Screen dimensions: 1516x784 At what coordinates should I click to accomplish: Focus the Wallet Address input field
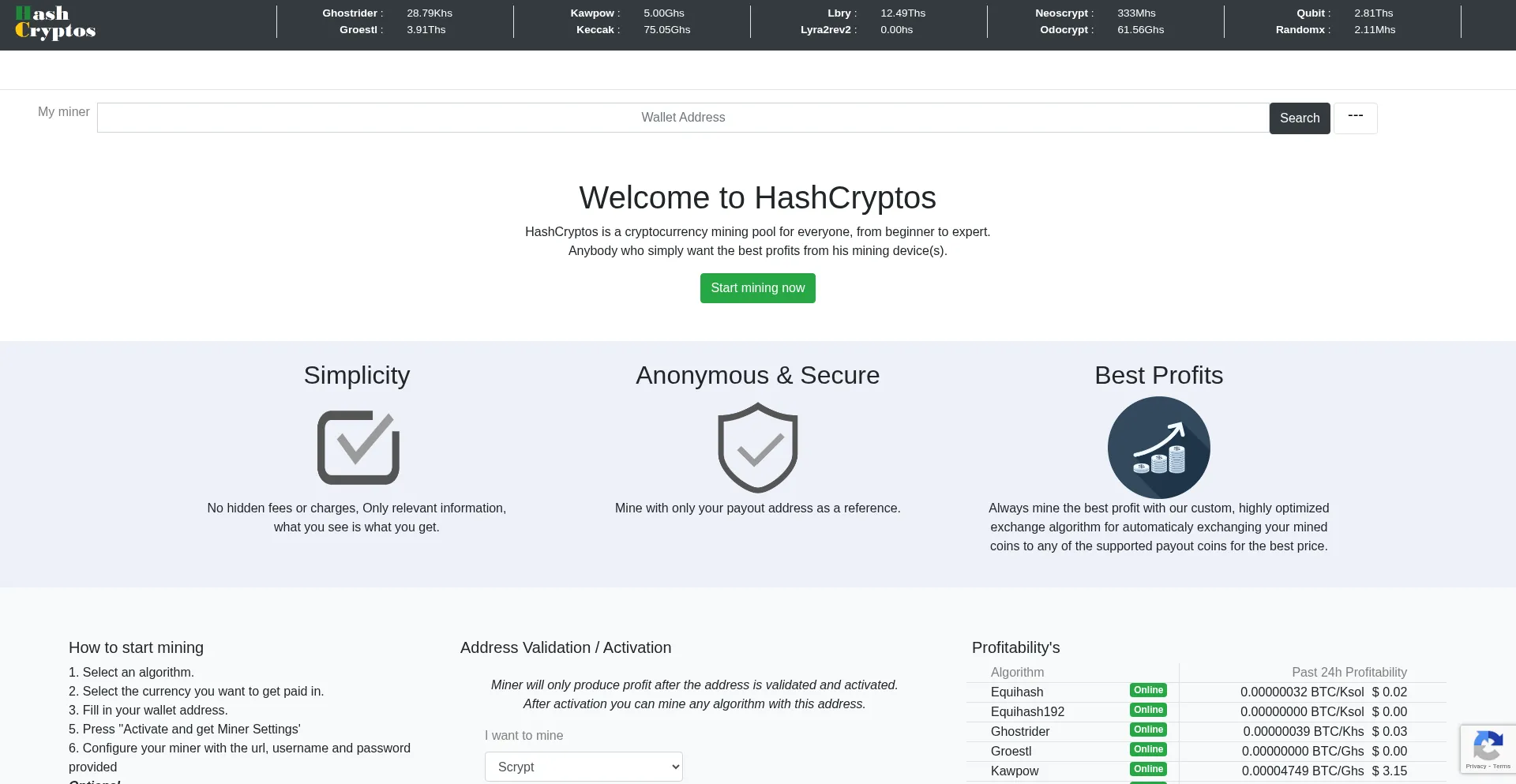tap(683, 118)
